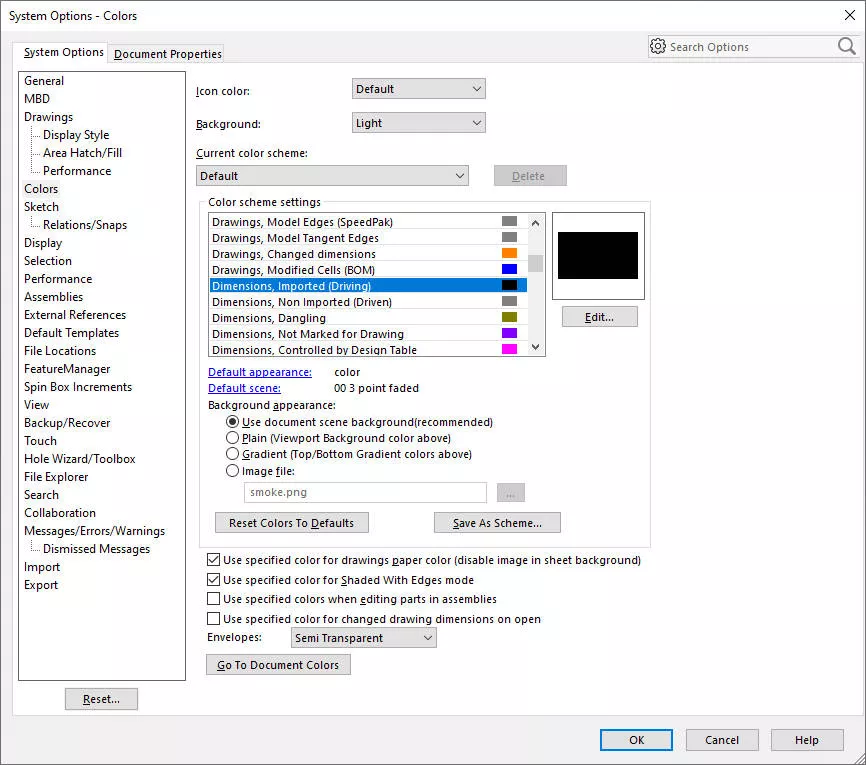The width and height of the screenshot is (866, 765).
Task: Enable colors when editing parts in assemblies
Action: tap(214, 599)
